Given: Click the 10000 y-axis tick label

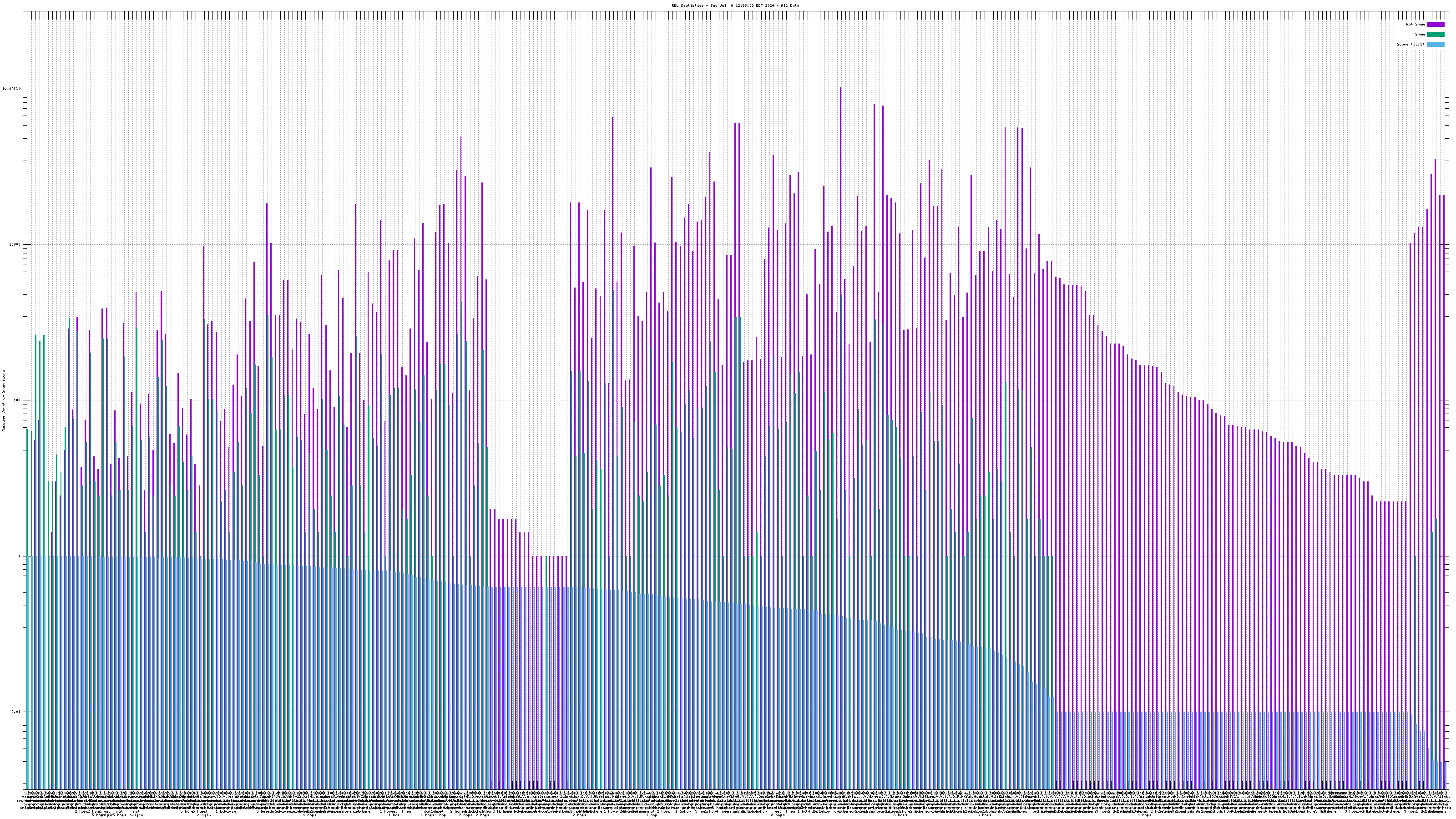Looking at the screenshot, I should coord(14,245).
